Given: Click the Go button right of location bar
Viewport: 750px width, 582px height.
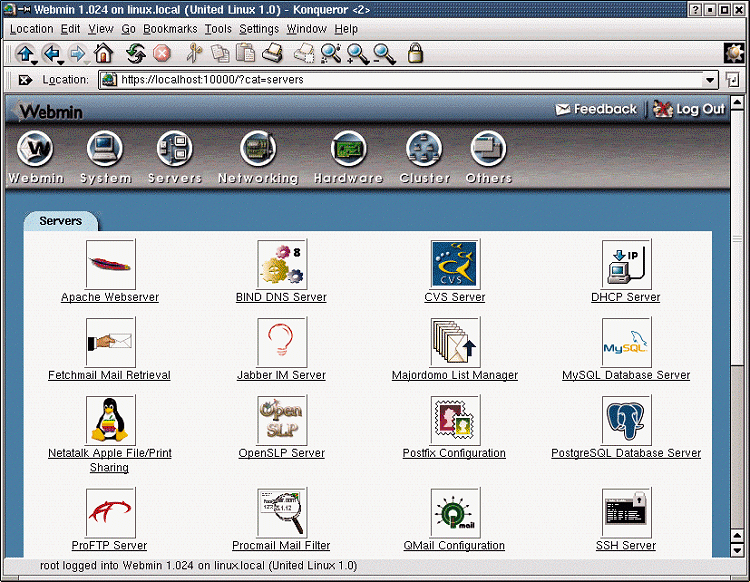Looking at the screenshot, I should point(732,80).
